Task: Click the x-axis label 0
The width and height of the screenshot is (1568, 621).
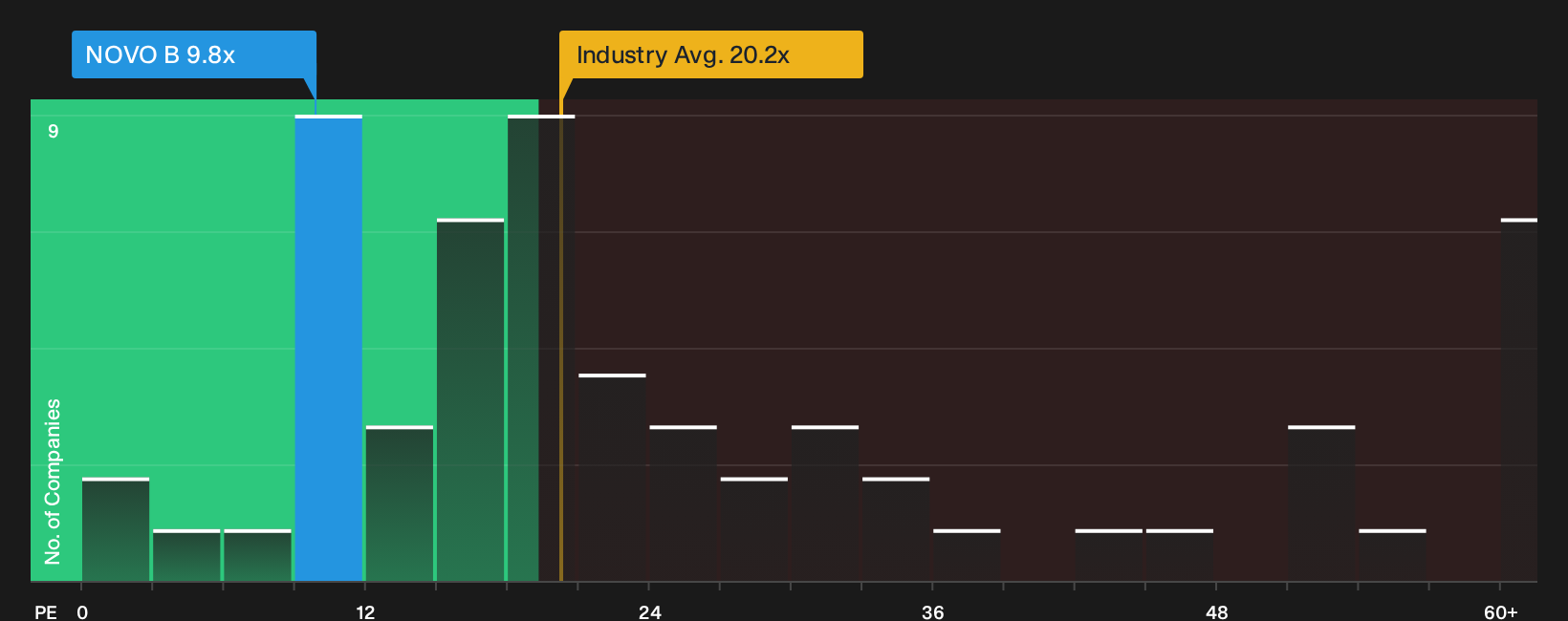Action: (82, 611)
